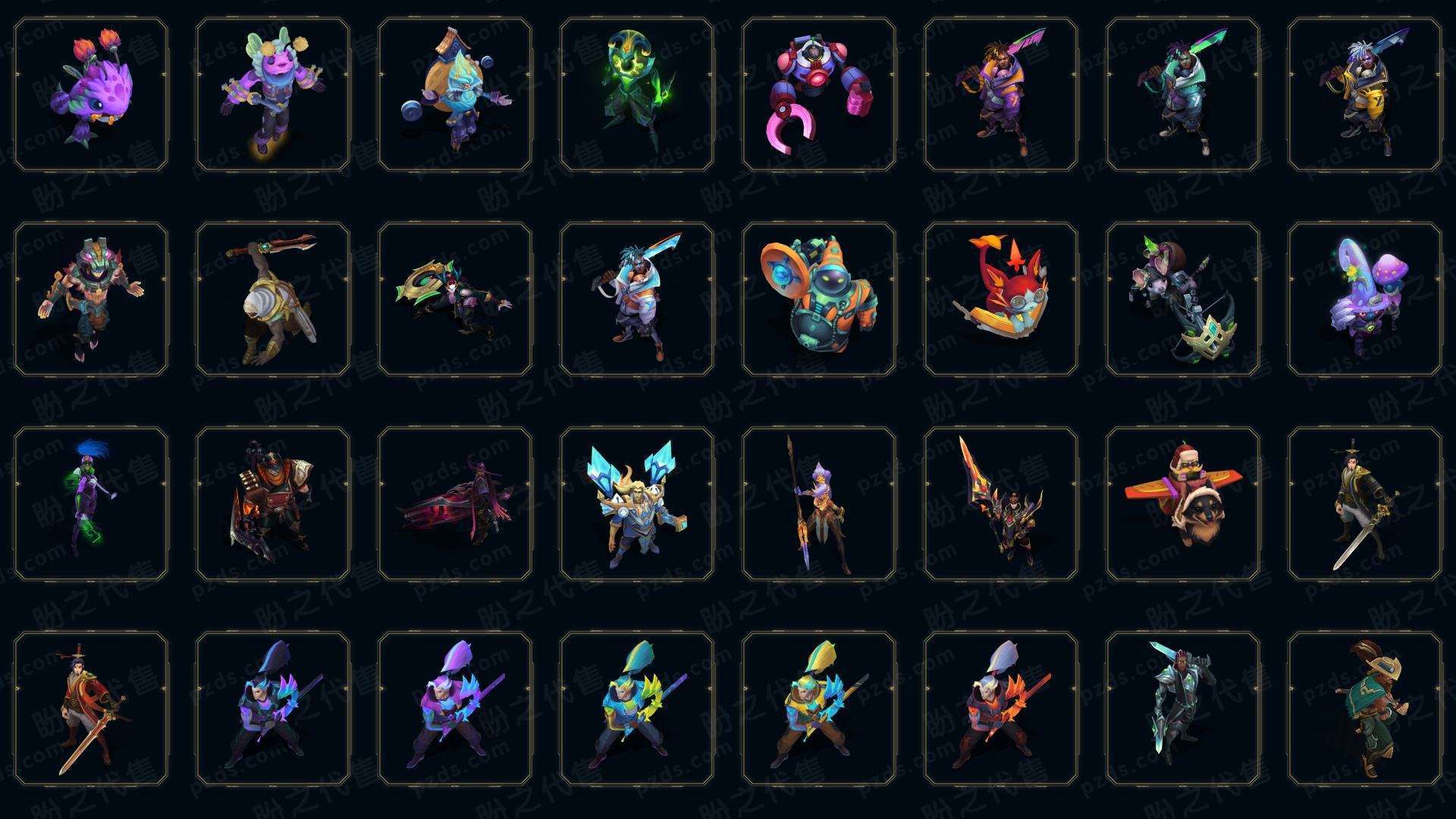
Task: Select the blue house-carrying creature skin
Action: [455, 95]
